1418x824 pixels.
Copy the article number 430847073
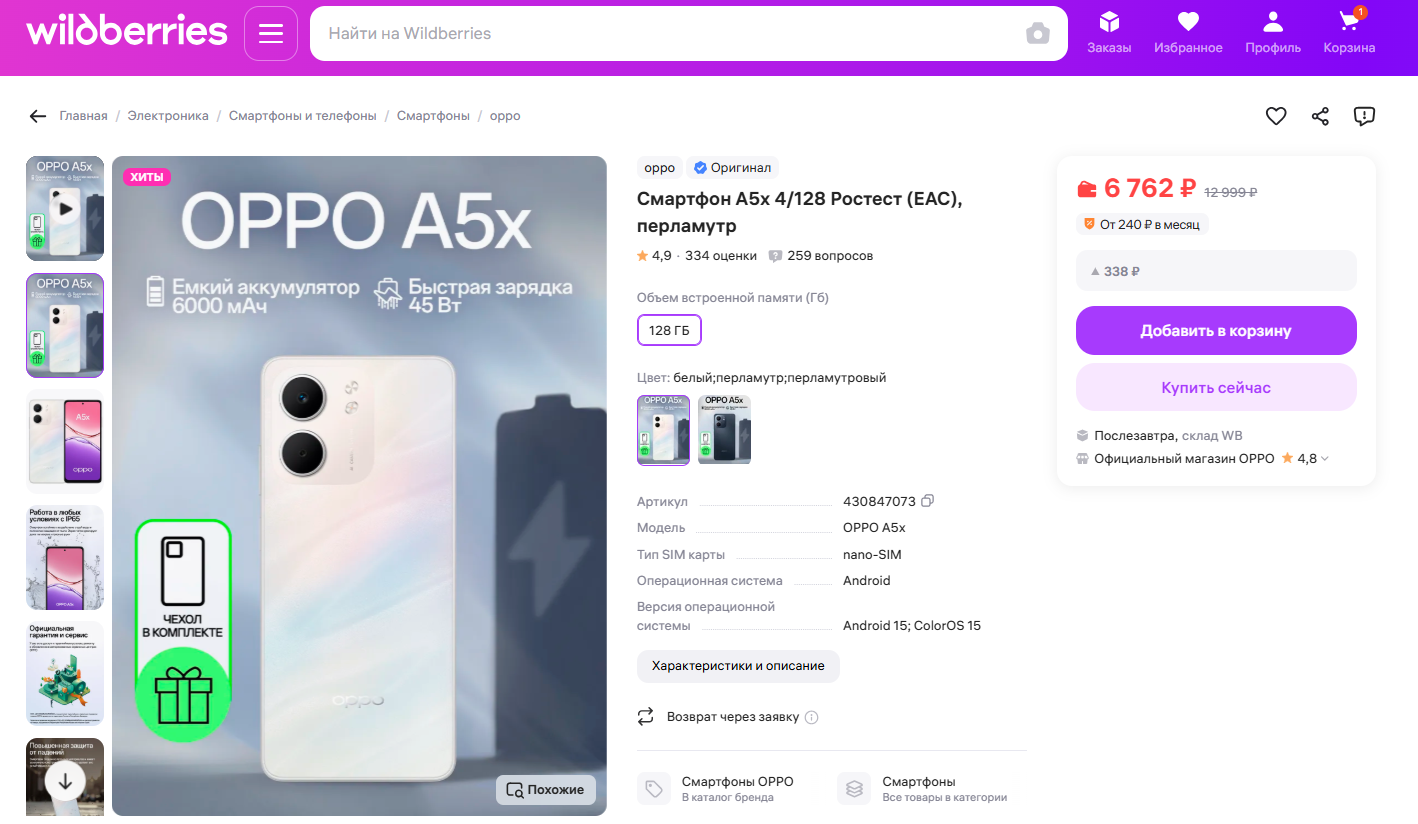coord(927,501)
